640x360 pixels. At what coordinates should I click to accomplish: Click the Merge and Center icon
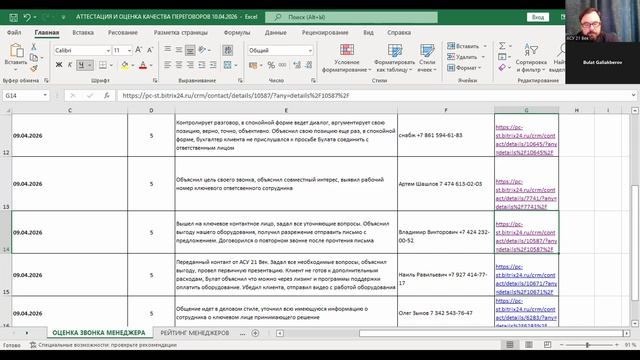tap(228, 65)
